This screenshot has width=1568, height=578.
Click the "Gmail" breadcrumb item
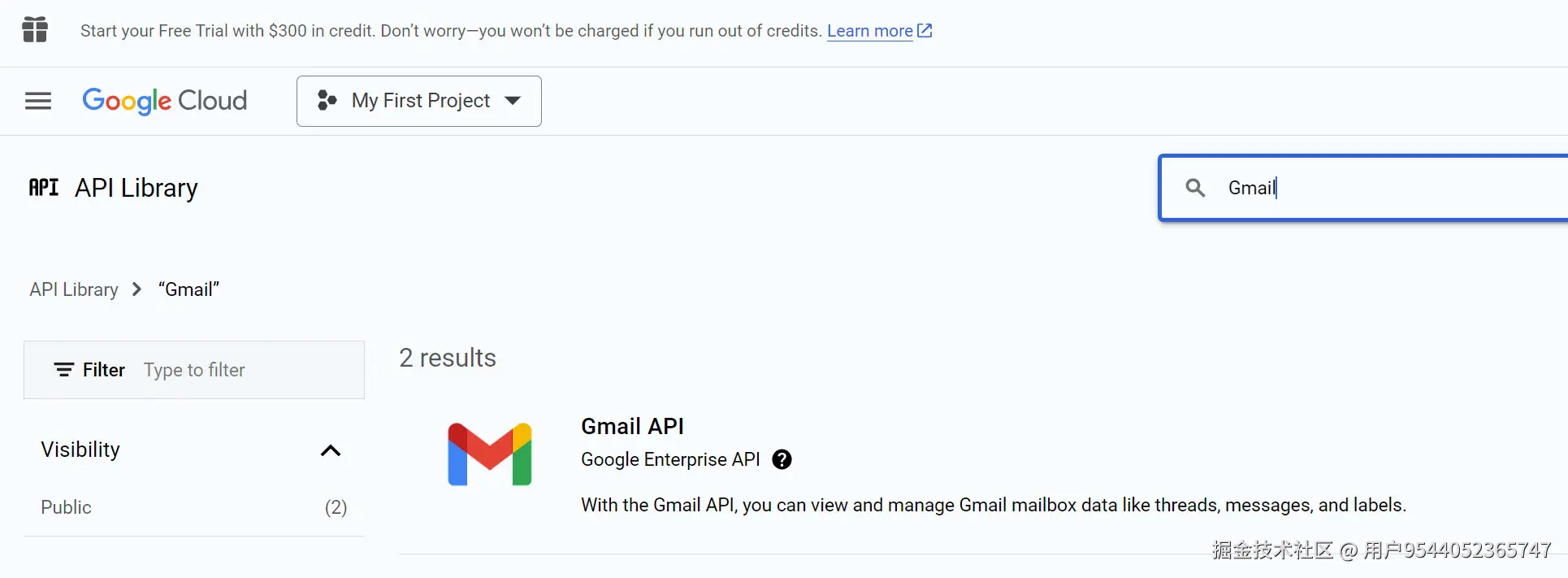188,289
